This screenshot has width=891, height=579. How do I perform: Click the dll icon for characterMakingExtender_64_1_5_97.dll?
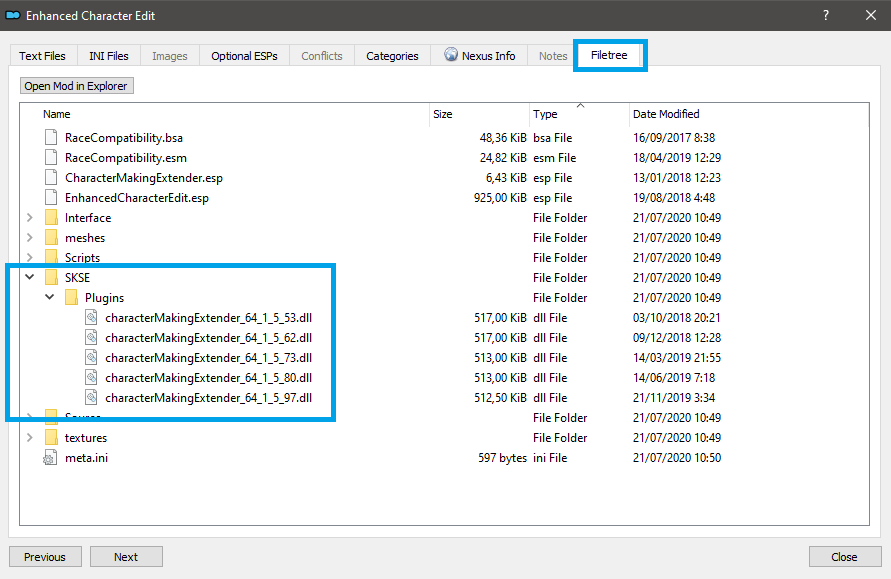pyautogui.click(x=91, y=397)
